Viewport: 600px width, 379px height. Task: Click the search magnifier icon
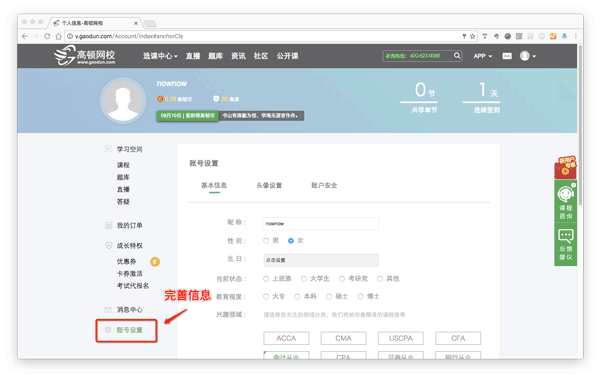point(457,56)
